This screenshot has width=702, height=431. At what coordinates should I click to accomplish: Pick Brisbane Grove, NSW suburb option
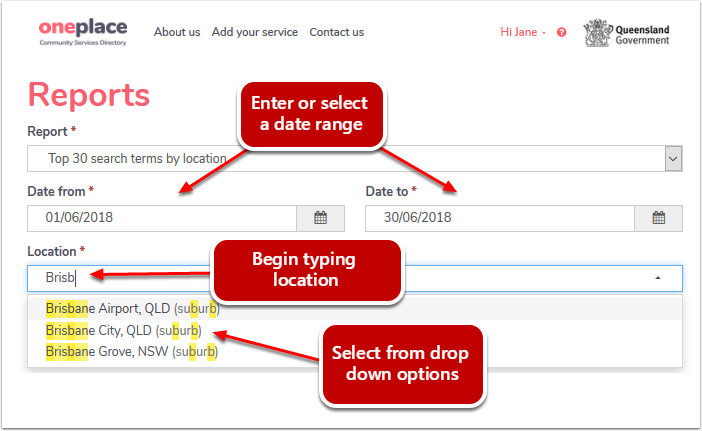click(355, 352)
